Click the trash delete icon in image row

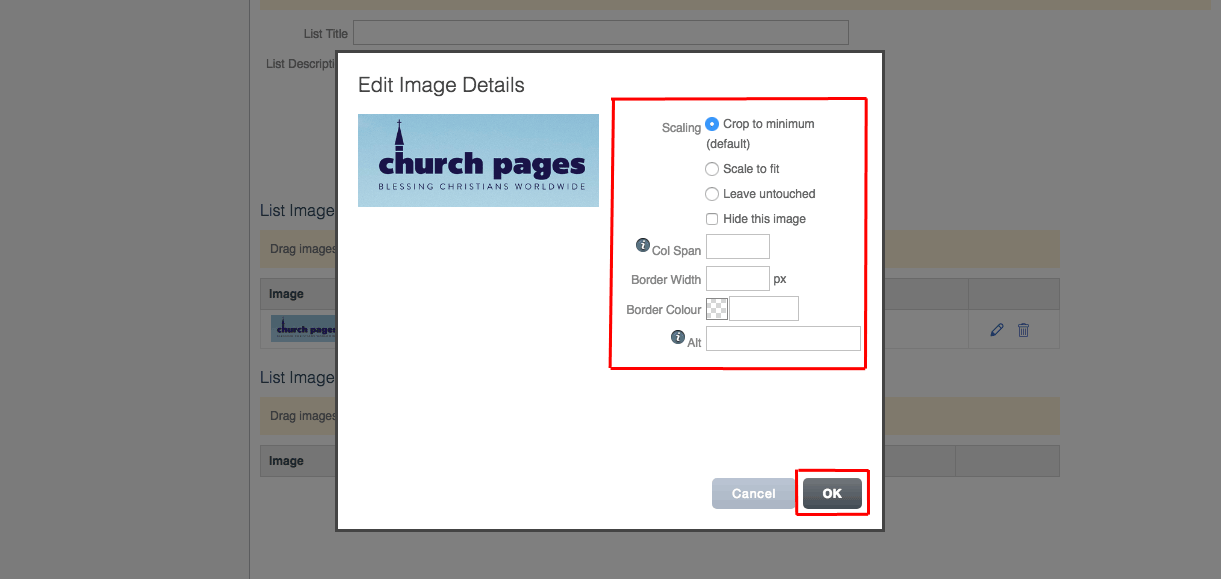(1023, 329)
